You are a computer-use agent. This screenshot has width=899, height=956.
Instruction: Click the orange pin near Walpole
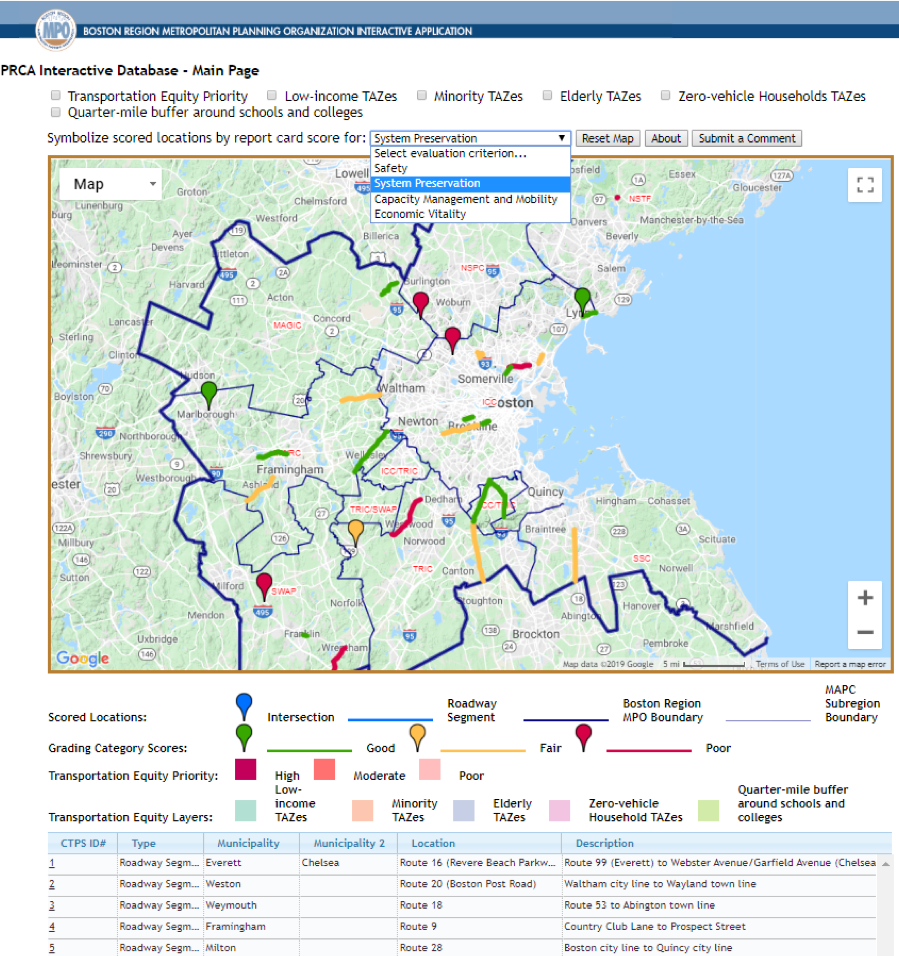point(355,531)
